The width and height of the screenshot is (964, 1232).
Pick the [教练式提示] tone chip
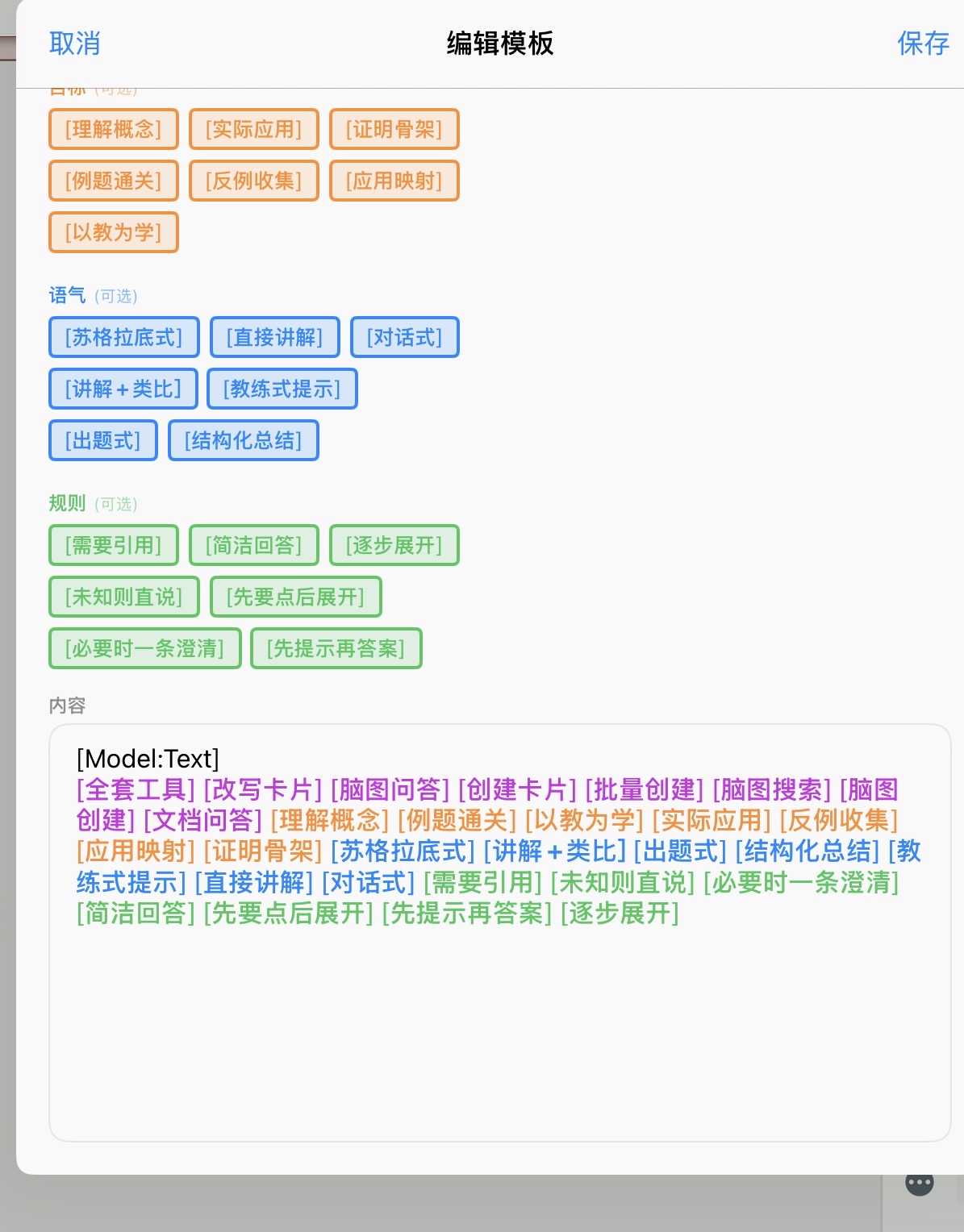(x=282, y=389)
